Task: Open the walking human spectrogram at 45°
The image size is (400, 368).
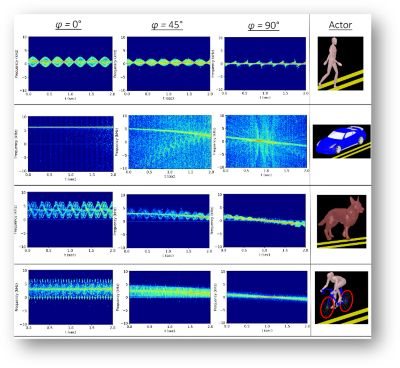Action: coord(169,63)
